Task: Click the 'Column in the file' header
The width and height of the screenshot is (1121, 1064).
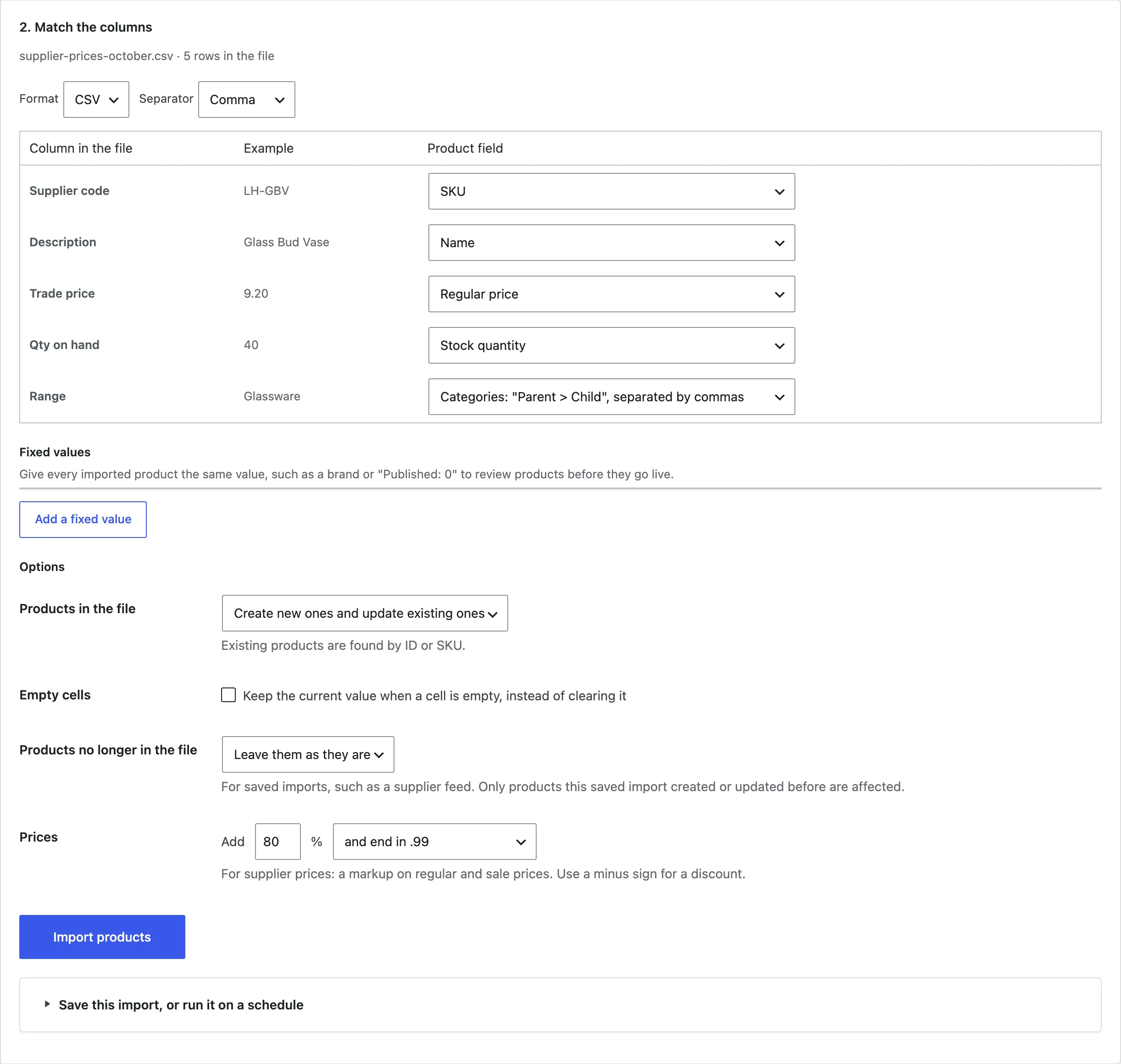Action: coord(81,148)
